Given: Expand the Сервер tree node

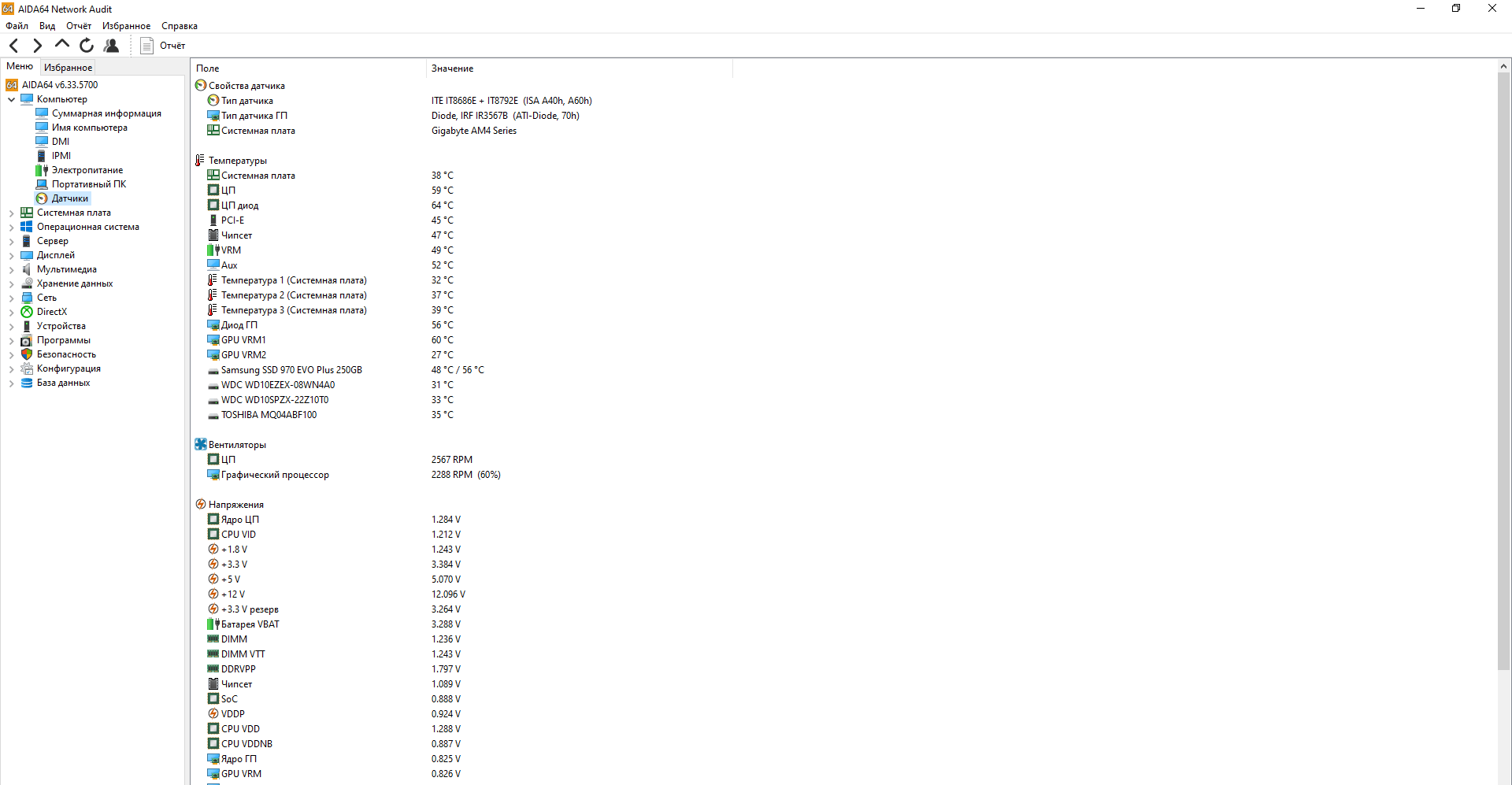Looking at the screenshot, I should click(11, 241).
